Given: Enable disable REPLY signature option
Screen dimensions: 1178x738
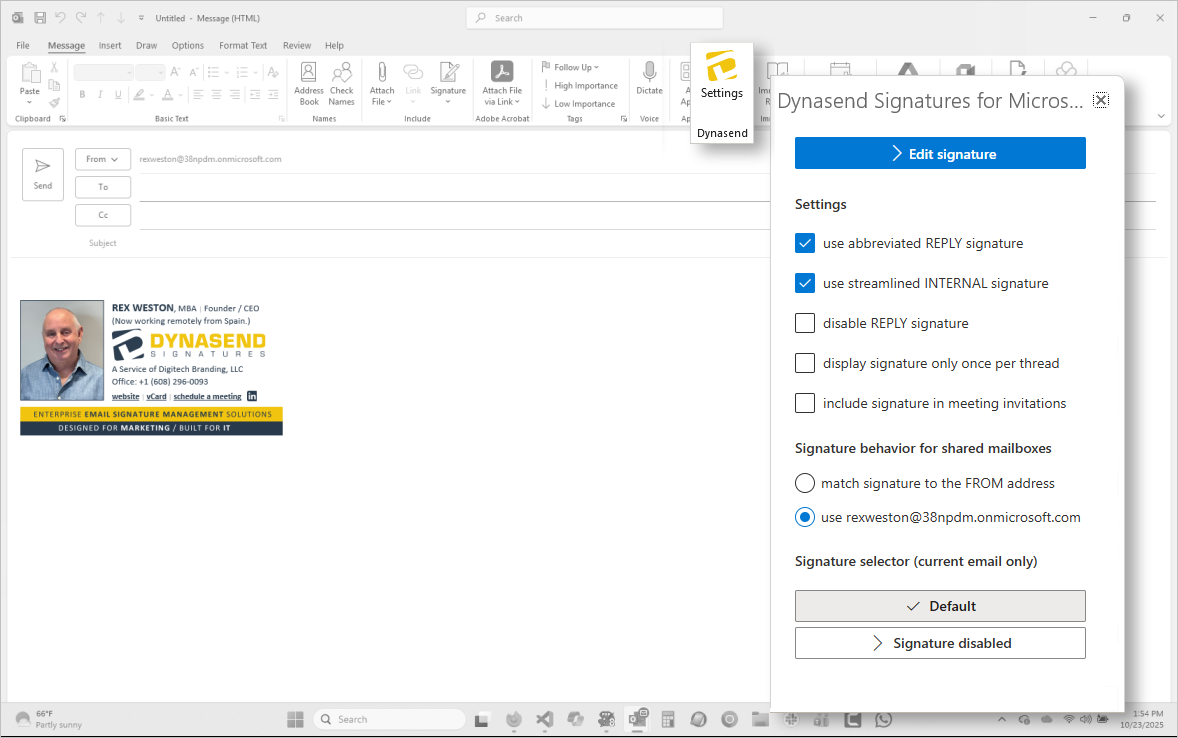Looking at the screenshot, I should 805,323.
